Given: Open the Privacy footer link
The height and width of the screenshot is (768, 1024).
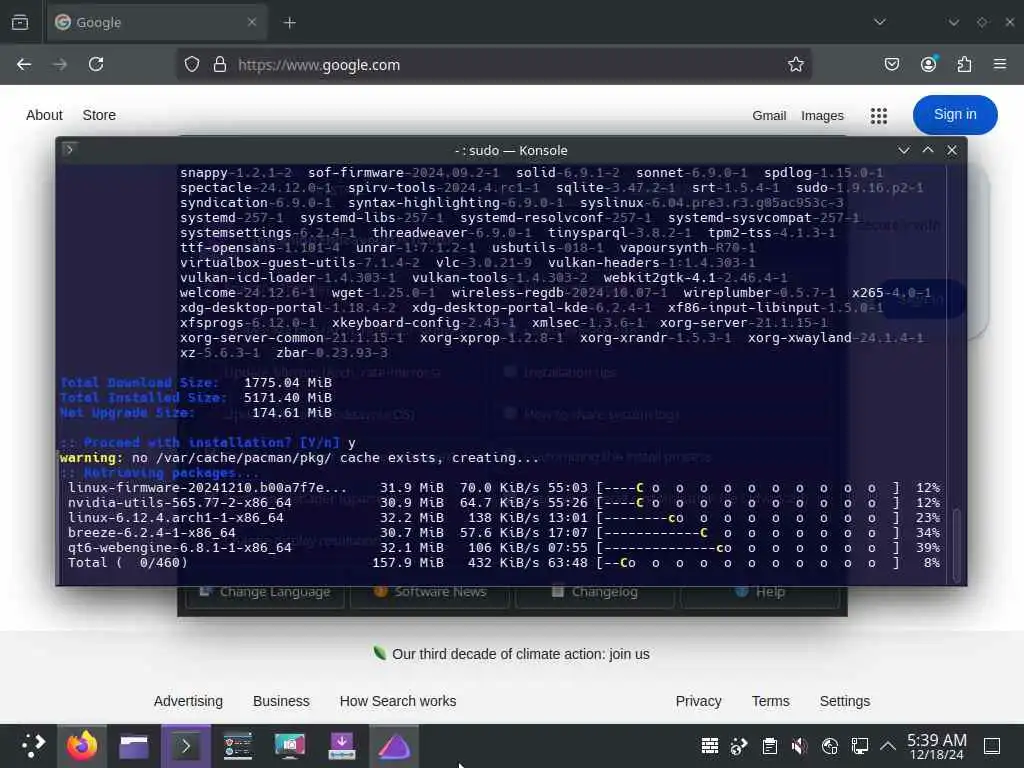Looking at the screenshot, I should tap(698, 701).
